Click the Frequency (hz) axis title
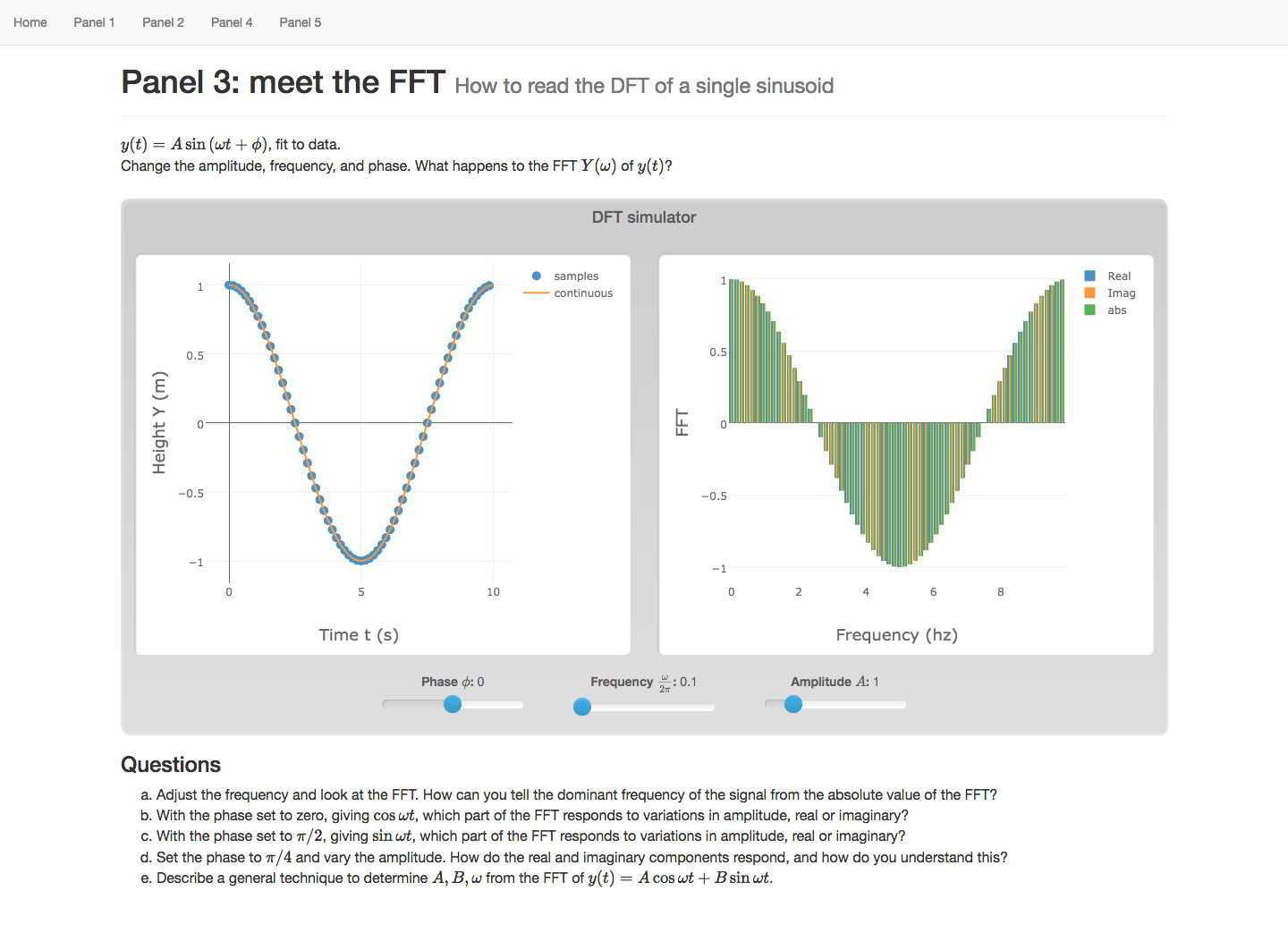Image resolution: width=1288 pixels, height=925 pixels. click(x=896, y=635)
